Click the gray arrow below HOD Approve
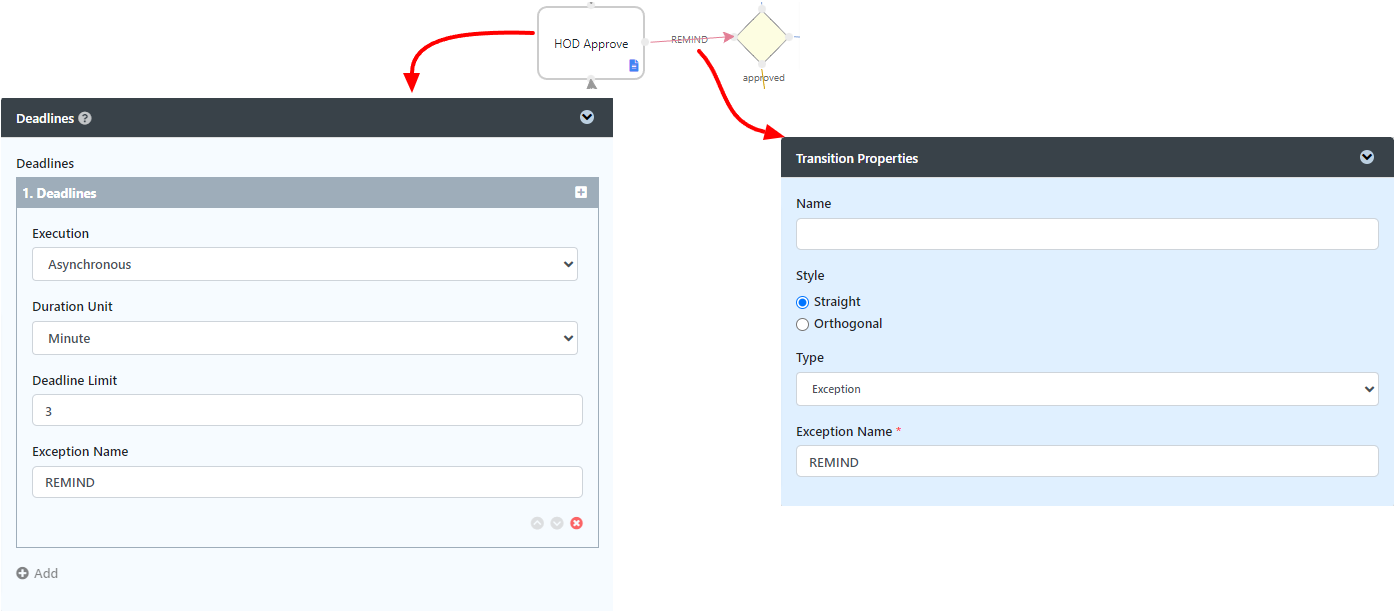 (592, 84)
